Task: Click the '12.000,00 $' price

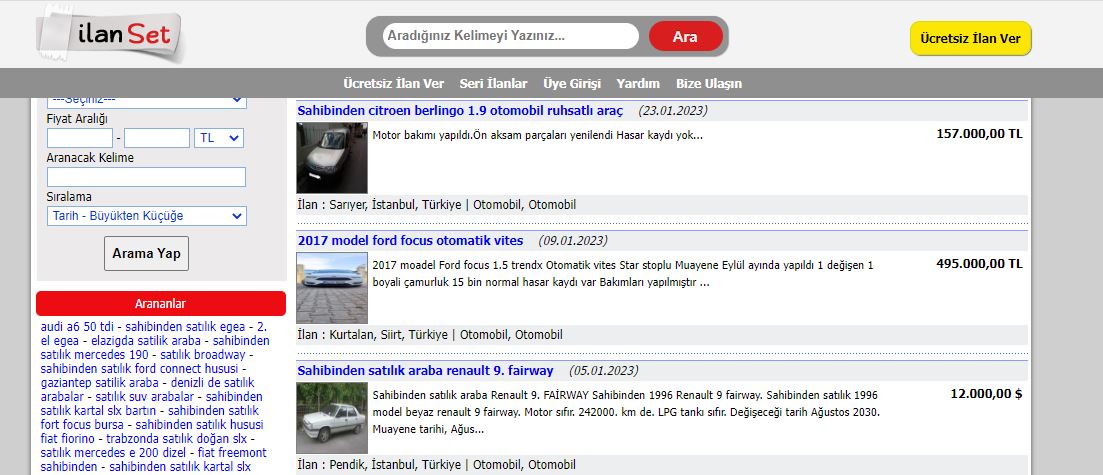Action: pos(986,394)
